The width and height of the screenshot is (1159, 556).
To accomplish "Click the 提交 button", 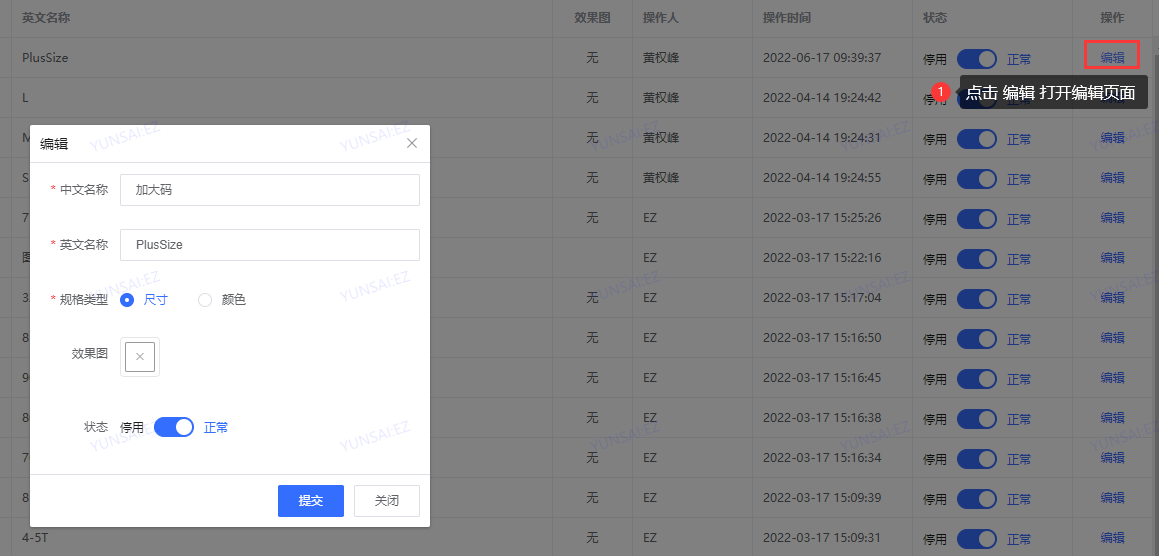I will coord(311,500).
